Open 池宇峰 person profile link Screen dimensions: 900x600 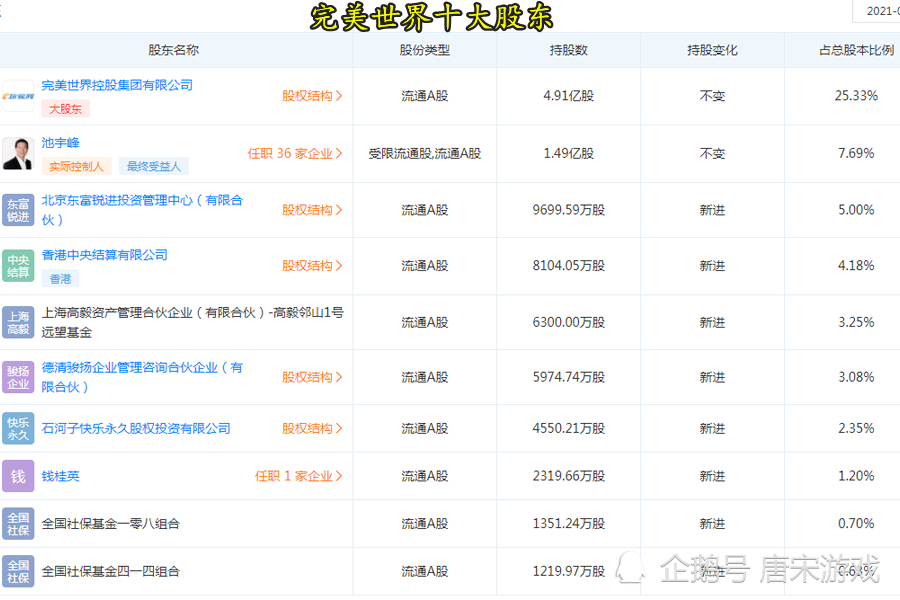60,142
